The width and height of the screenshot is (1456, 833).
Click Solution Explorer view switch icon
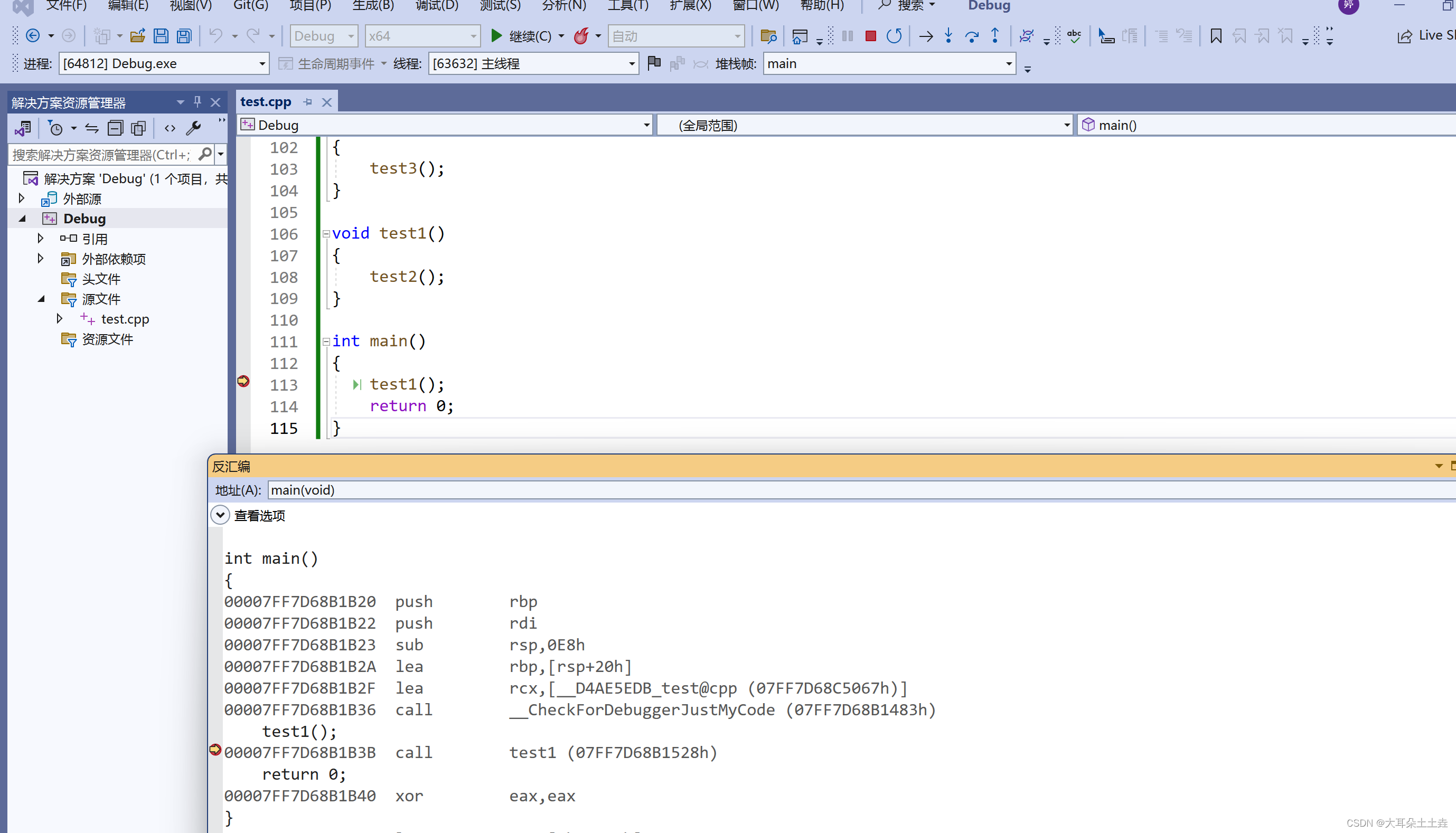(x=22, y=128)
